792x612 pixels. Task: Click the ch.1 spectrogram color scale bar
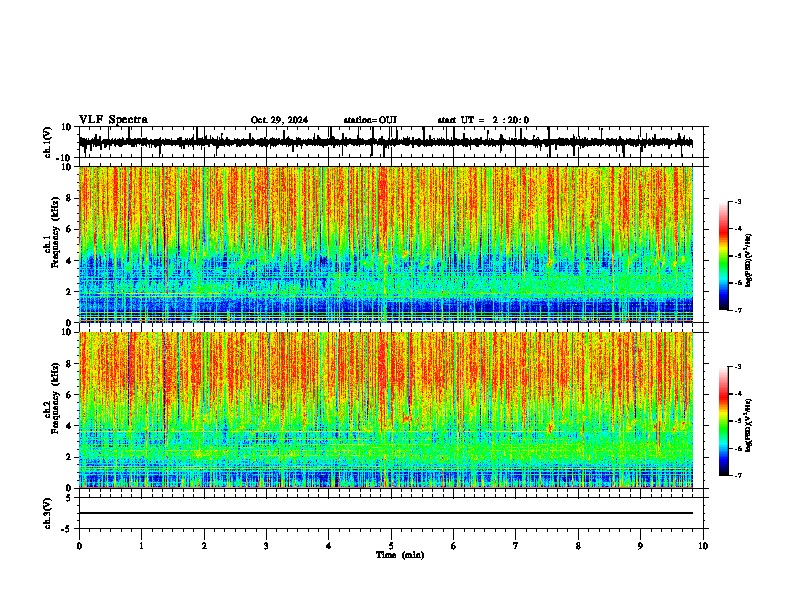click(x=724, y=256)
